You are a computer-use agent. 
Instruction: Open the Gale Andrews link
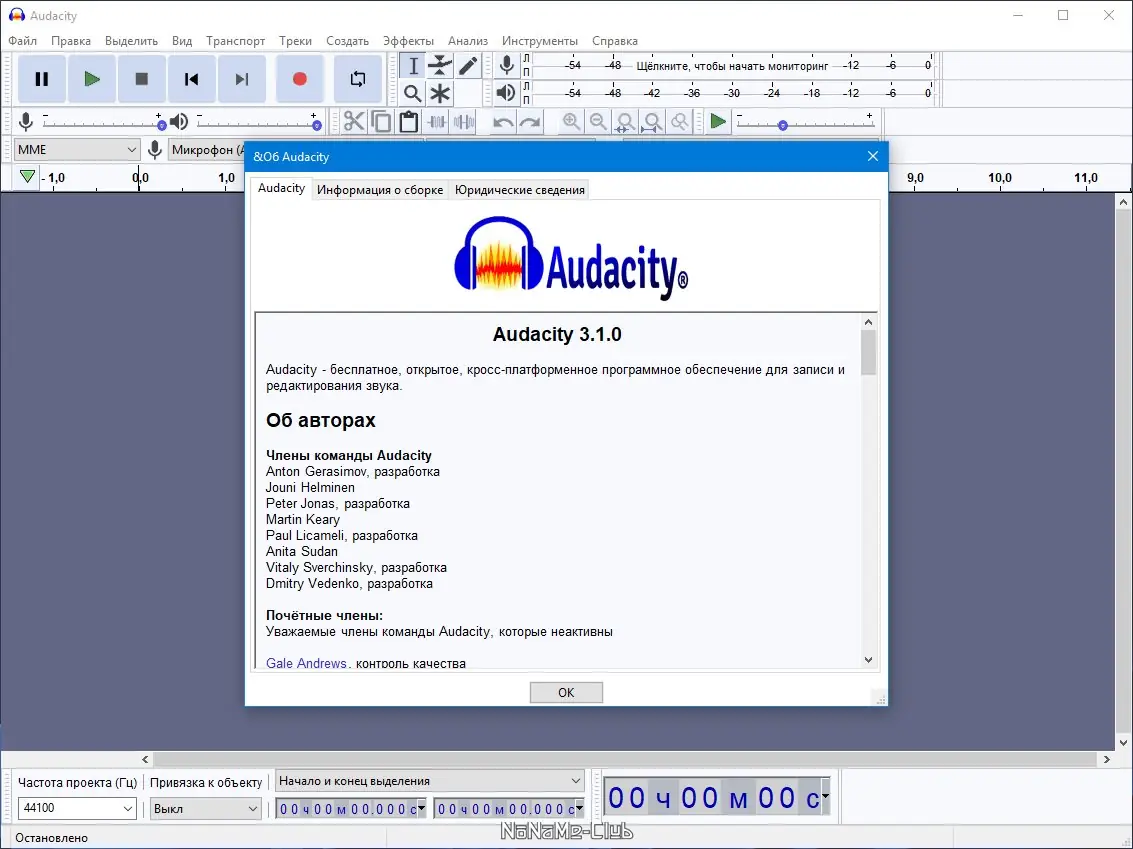(306, 663)
